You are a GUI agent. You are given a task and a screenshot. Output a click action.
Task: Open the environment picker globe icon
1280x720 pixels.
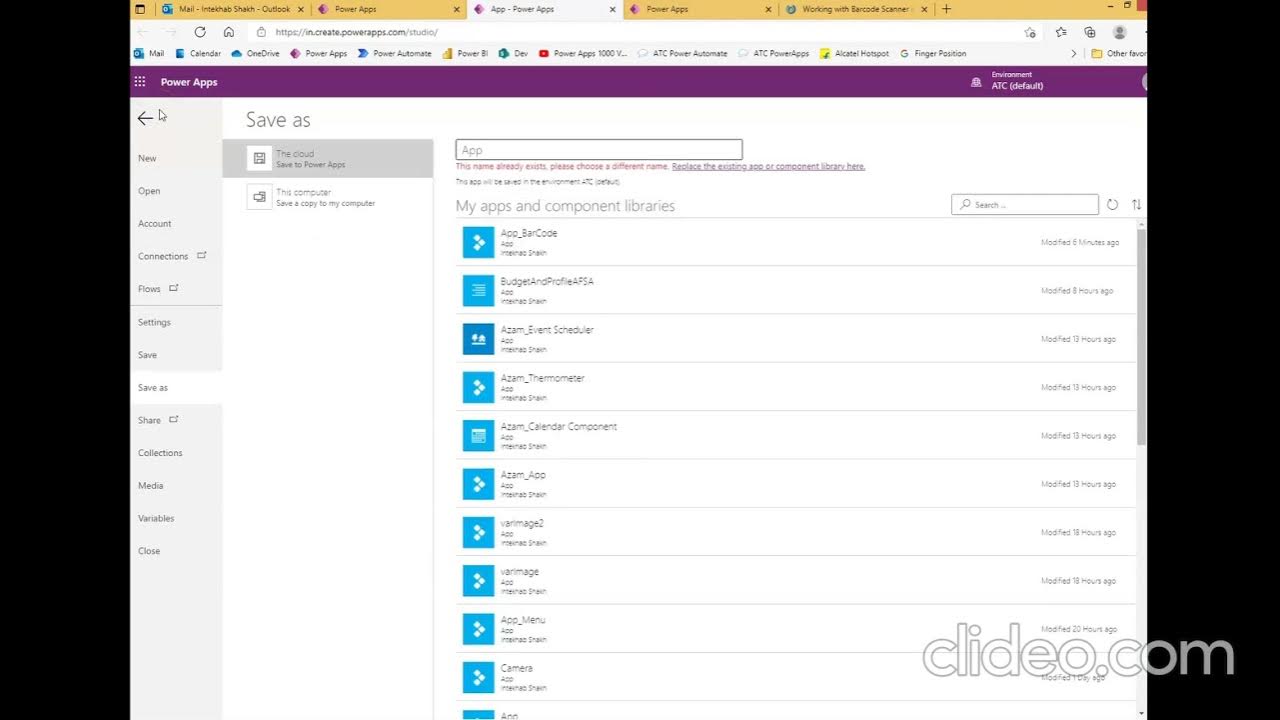coord(976,82)
